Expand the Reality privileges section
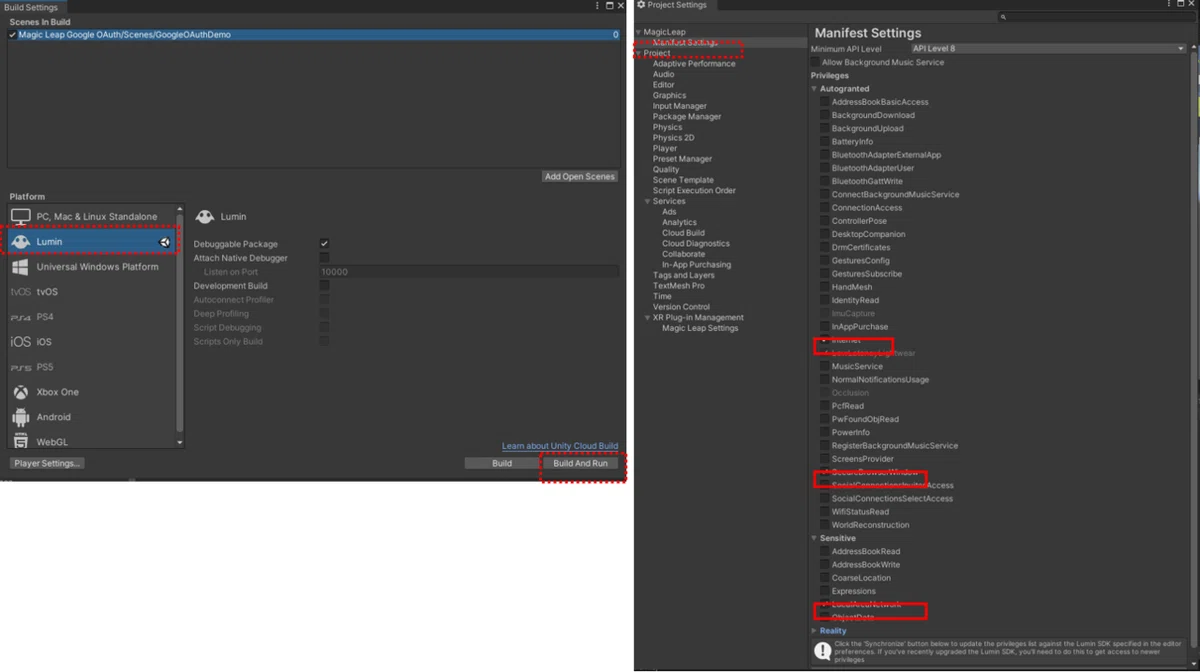 click(x=814, y=631)
